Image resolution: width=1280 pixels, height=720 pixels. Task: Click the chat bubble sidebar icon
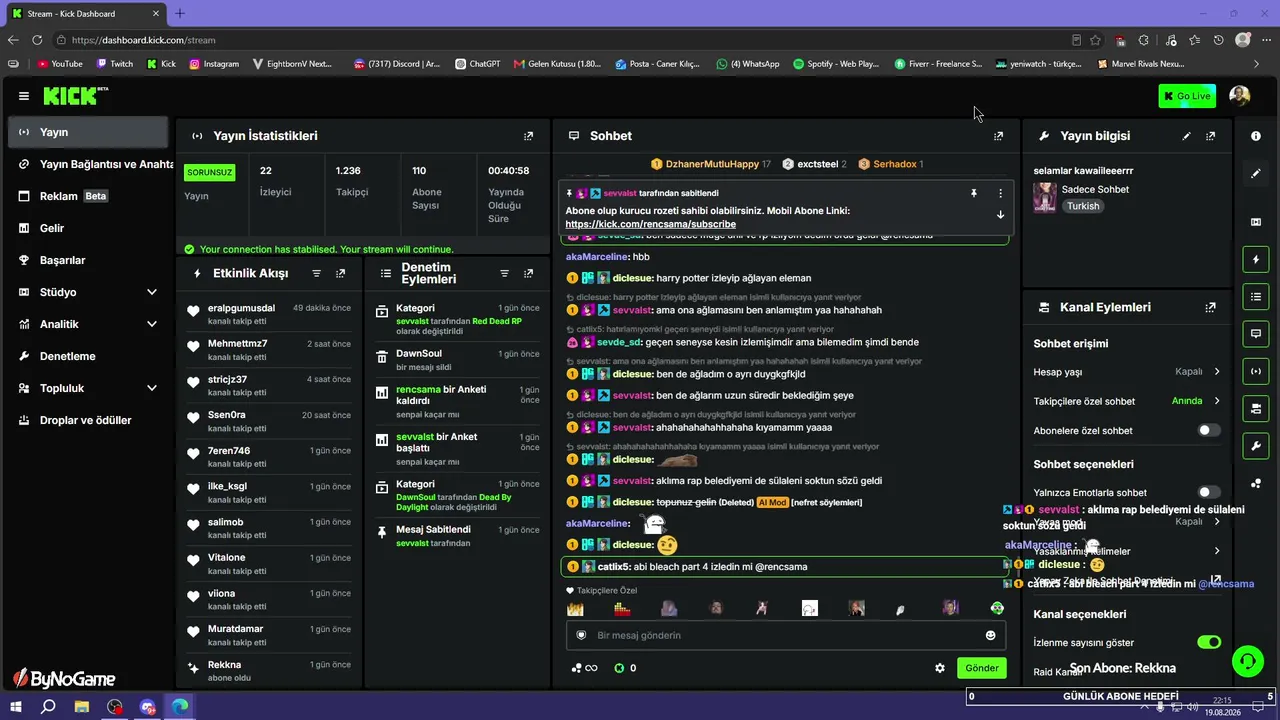[1256, 334]
